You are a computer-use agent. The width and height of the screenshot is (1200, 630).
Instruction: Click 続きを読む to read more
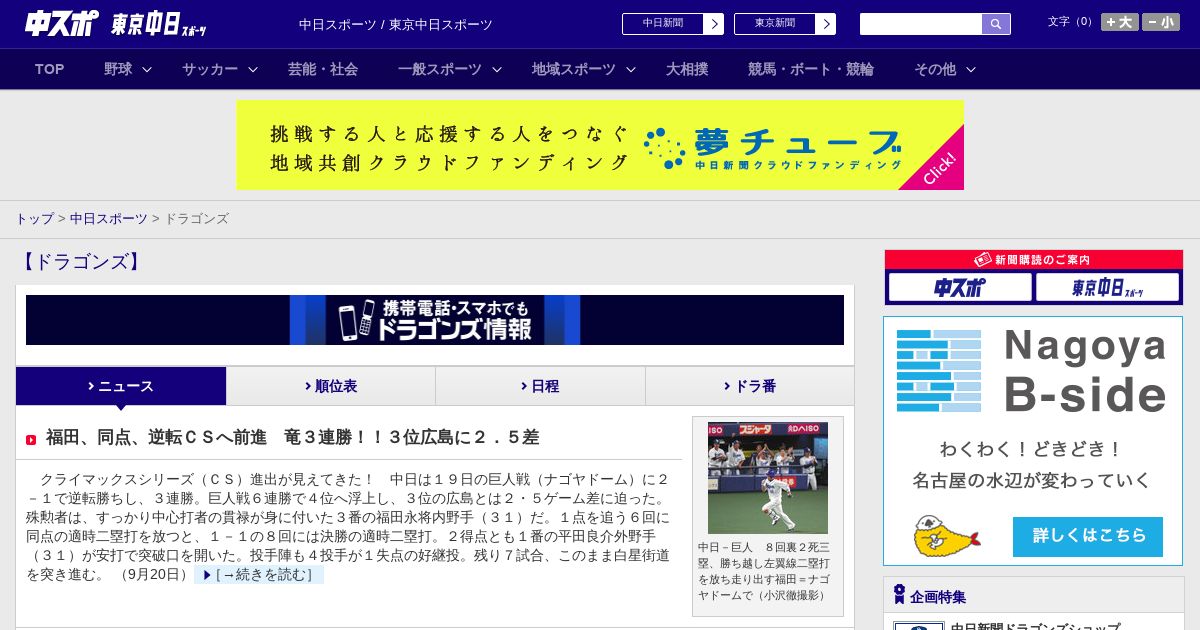pos(259,575)
